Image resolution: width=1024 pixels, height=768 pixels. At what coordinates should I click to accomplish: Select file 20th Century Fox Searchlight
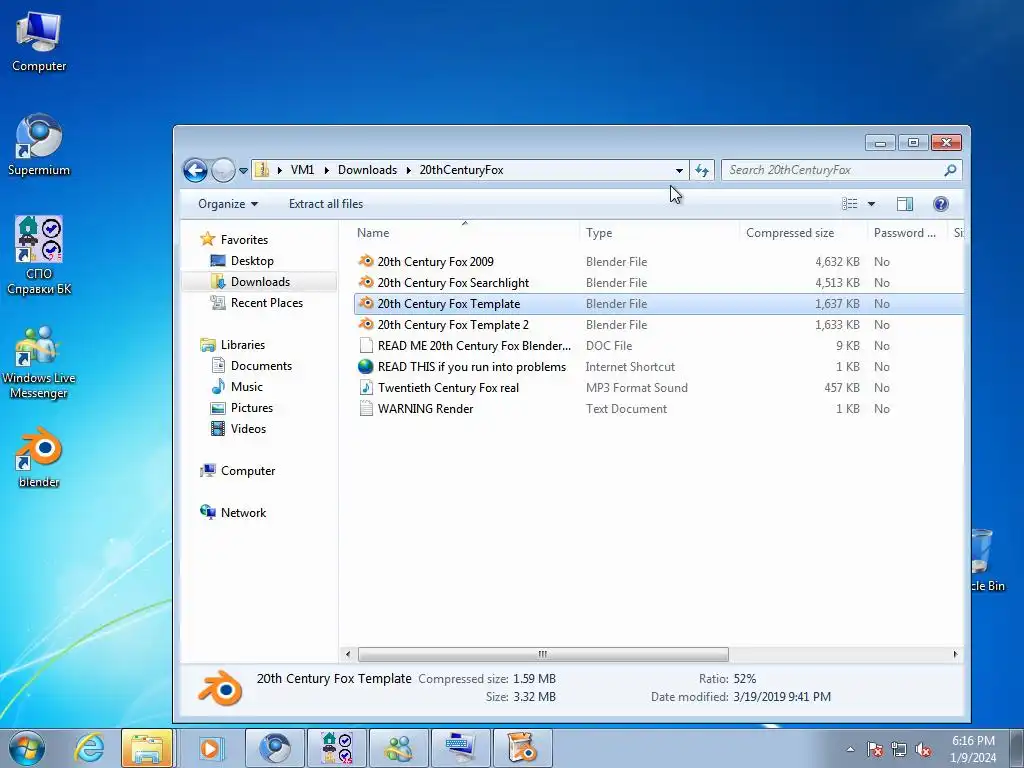click(x=453, y=283)
